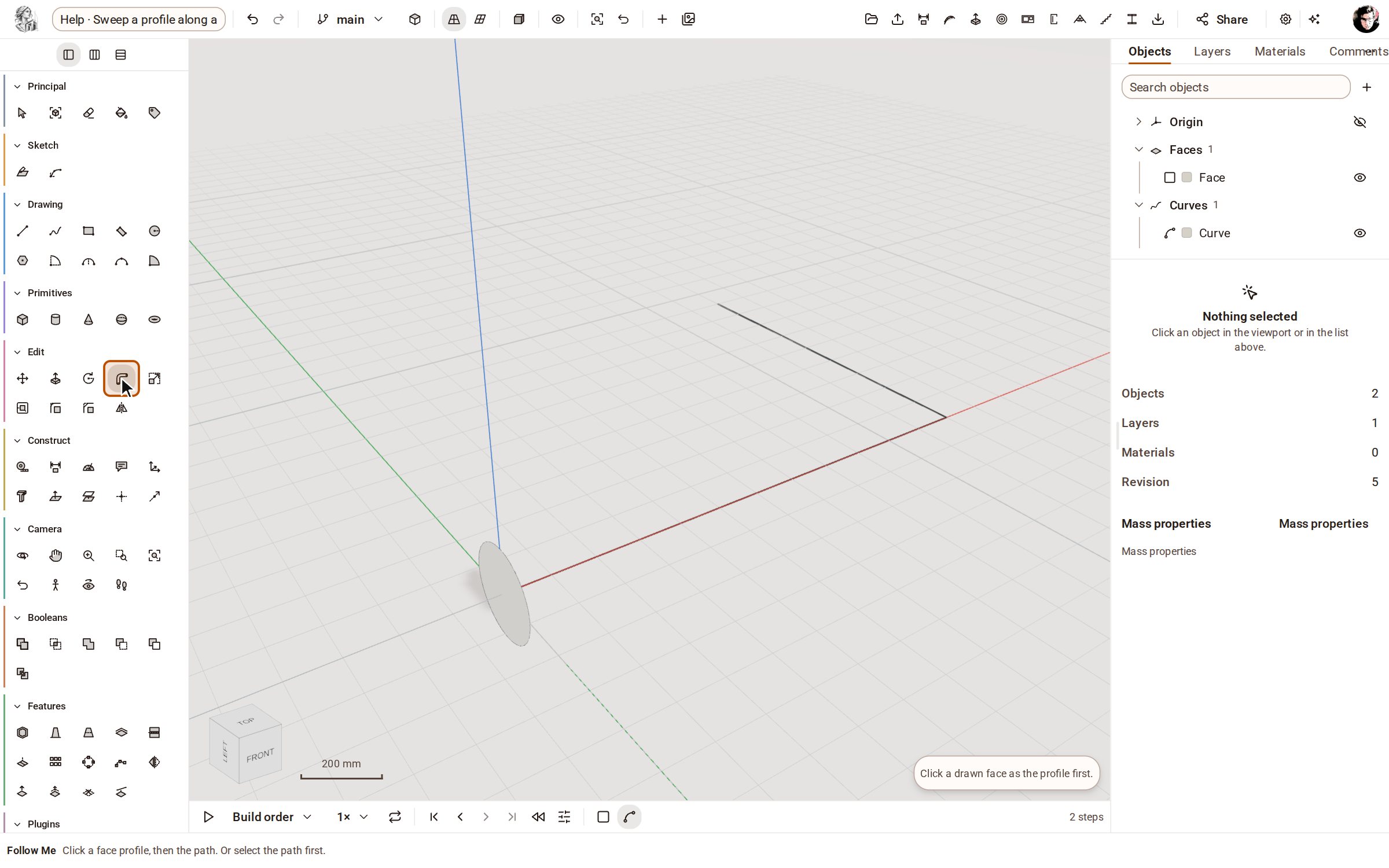The height and width of the screenshot is (868, 1389).
Task: Toggle loop playback in timeline bar
Action: click(395, 816)
